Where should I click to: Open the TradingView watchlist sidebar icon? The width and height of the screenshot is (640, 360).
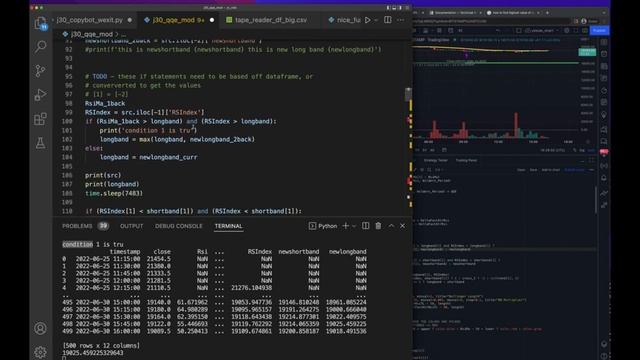click(604, 42)
